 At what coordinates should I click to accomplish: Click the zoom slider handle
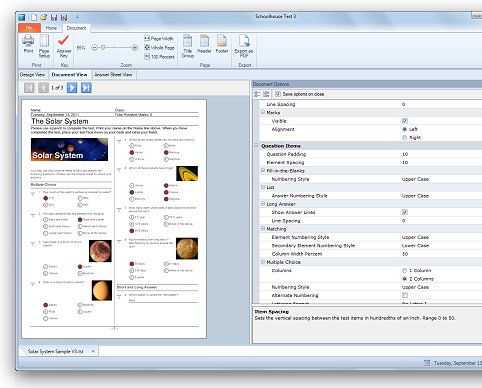pos(103,48)
